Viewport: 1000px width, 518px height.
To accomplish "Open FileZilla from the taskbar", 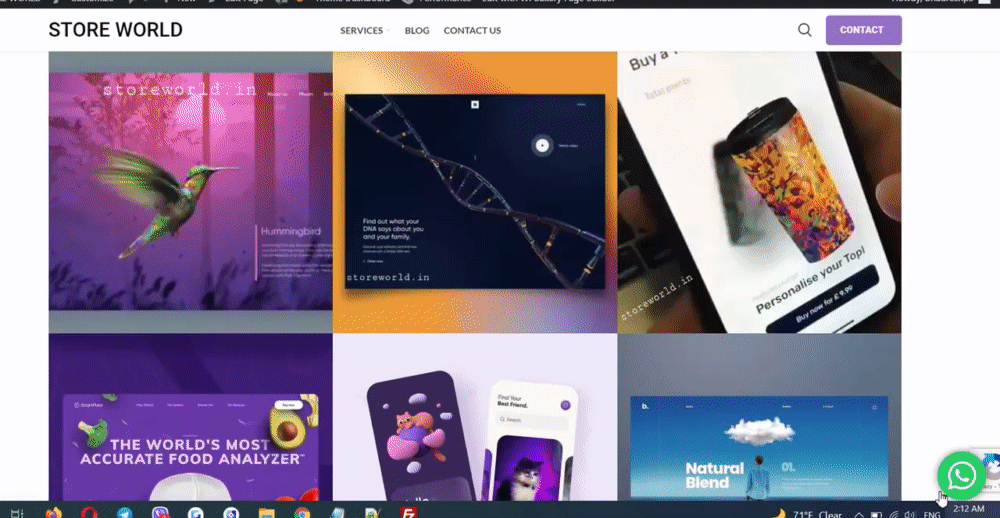I will [x=408, y=513].
